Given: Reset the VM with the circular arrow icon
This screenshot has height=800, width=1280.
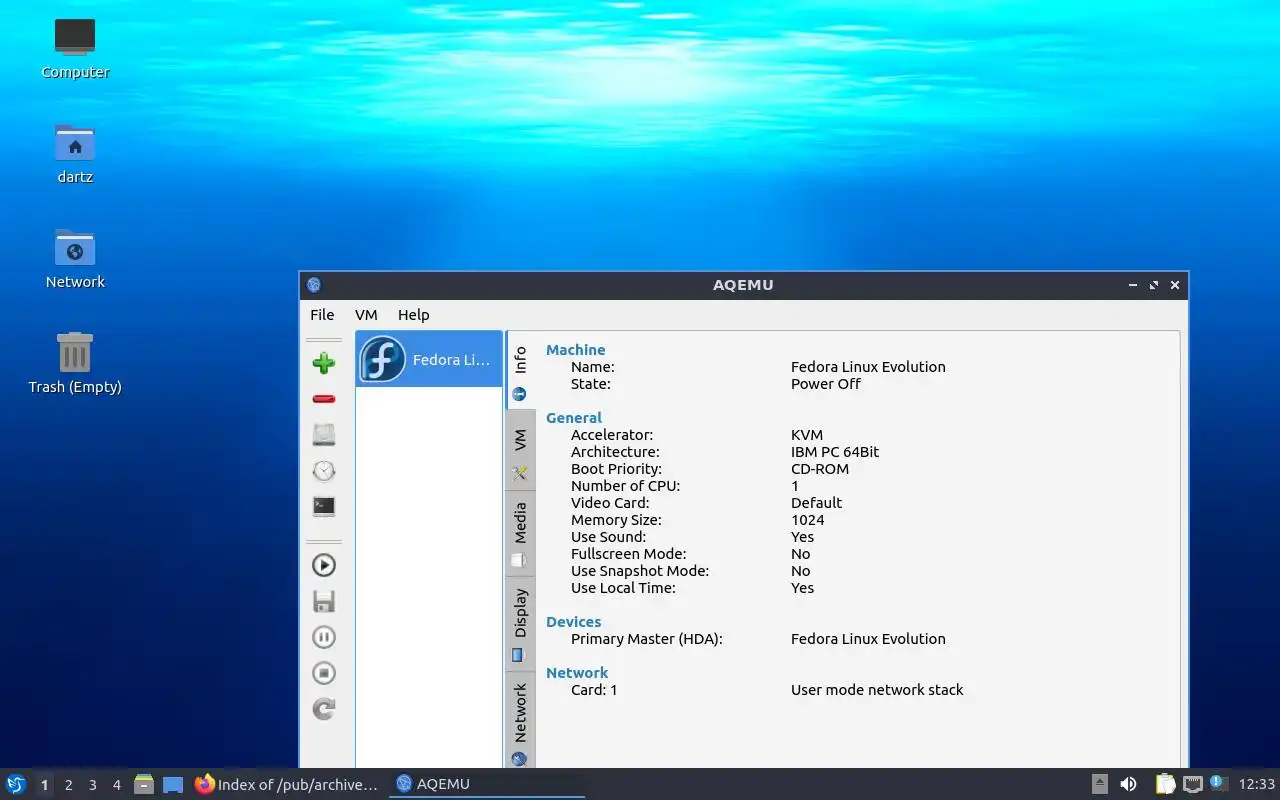Looking at the screenshot, I should [323, 709].
